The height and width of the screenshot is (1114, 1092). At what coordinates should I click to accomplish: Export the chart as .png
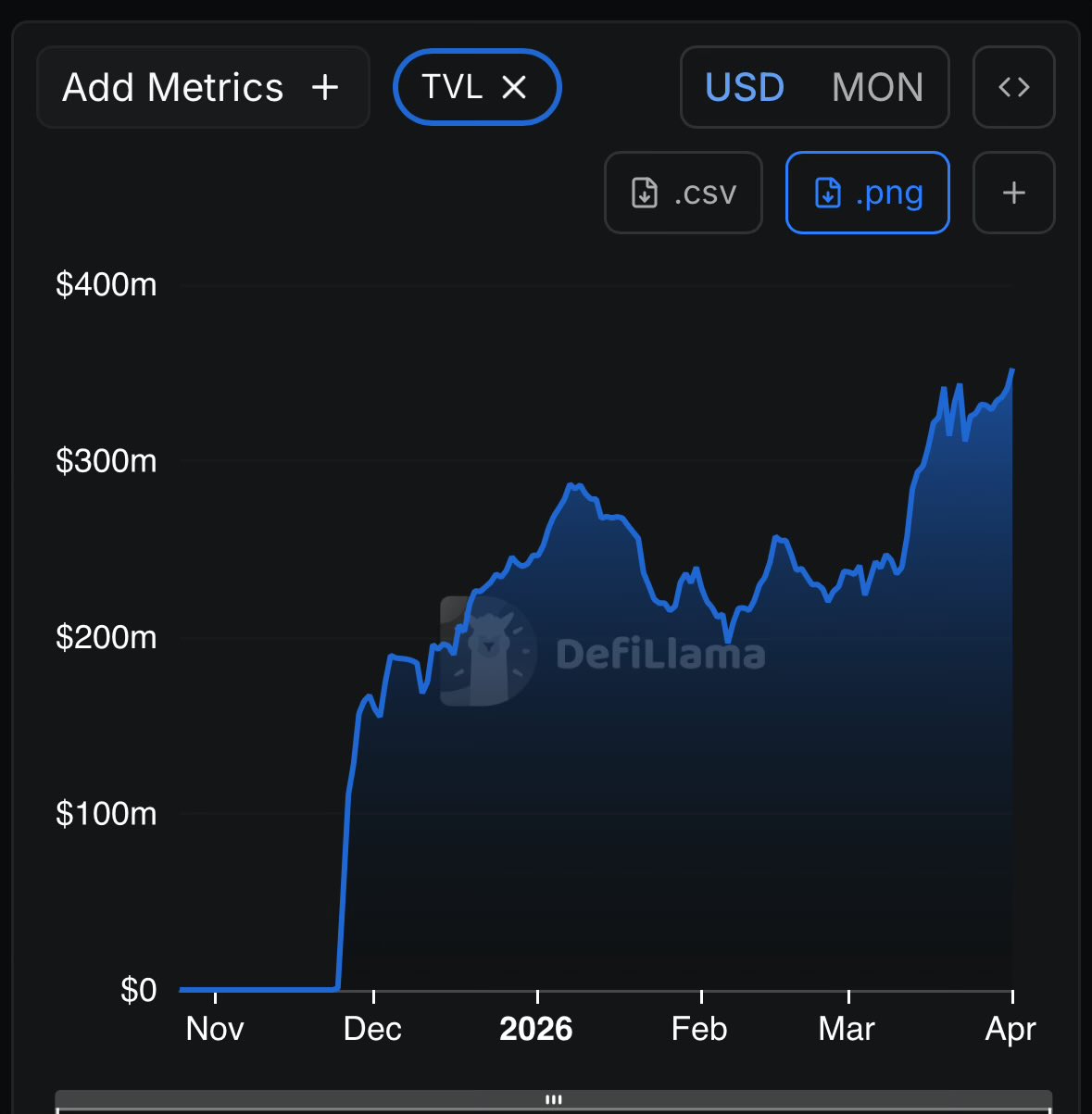[x=867, y=193]
